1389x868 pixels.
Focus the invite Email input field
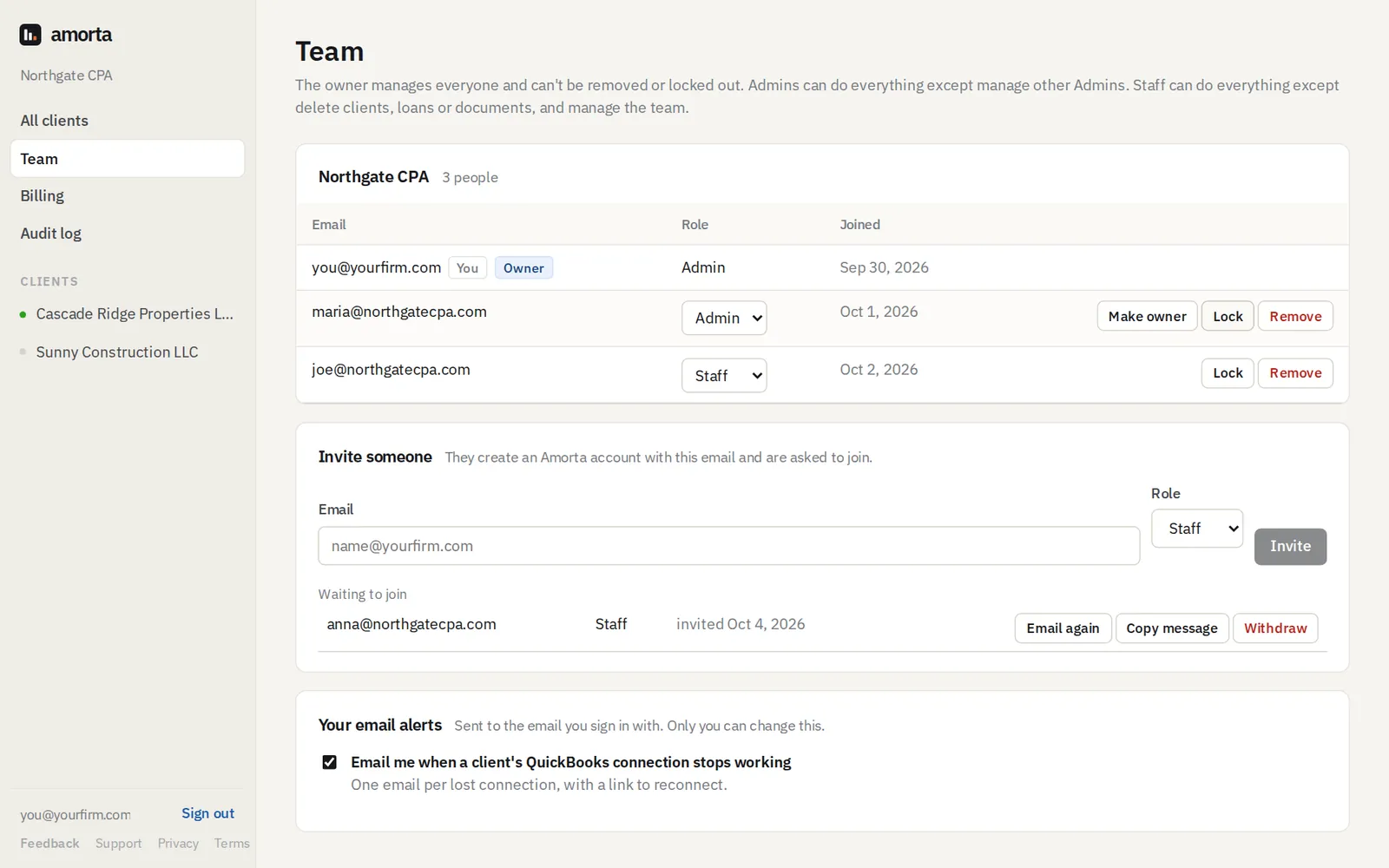pyautogui.click(x=728, y=546)
